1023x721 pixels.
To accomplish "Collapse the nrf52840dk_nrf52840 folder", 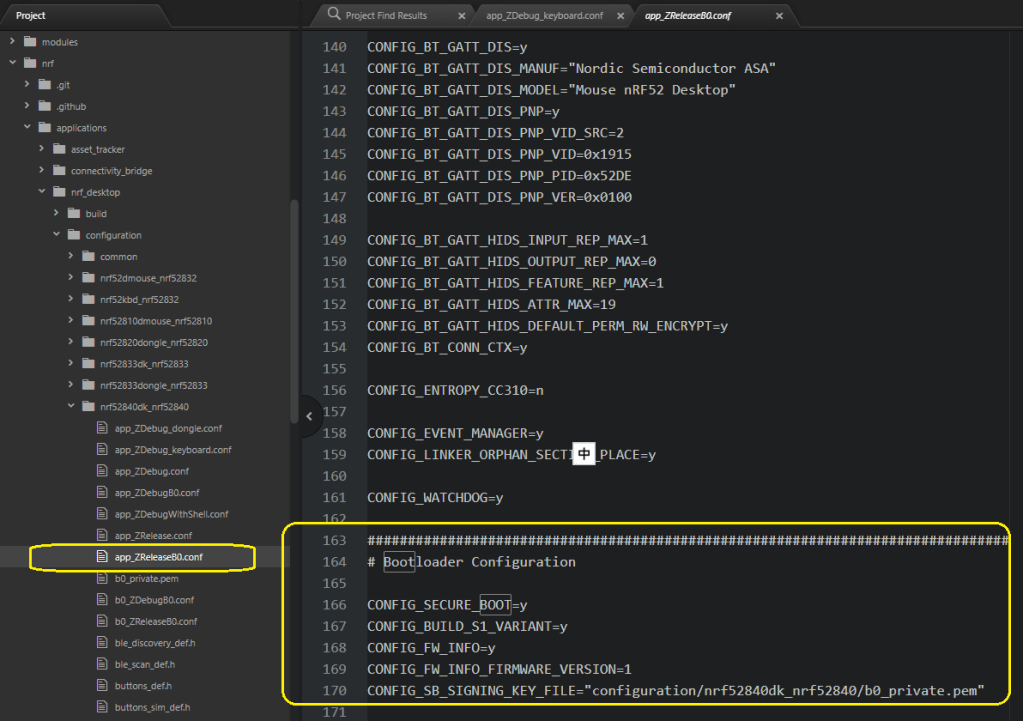I will [71, 407].
